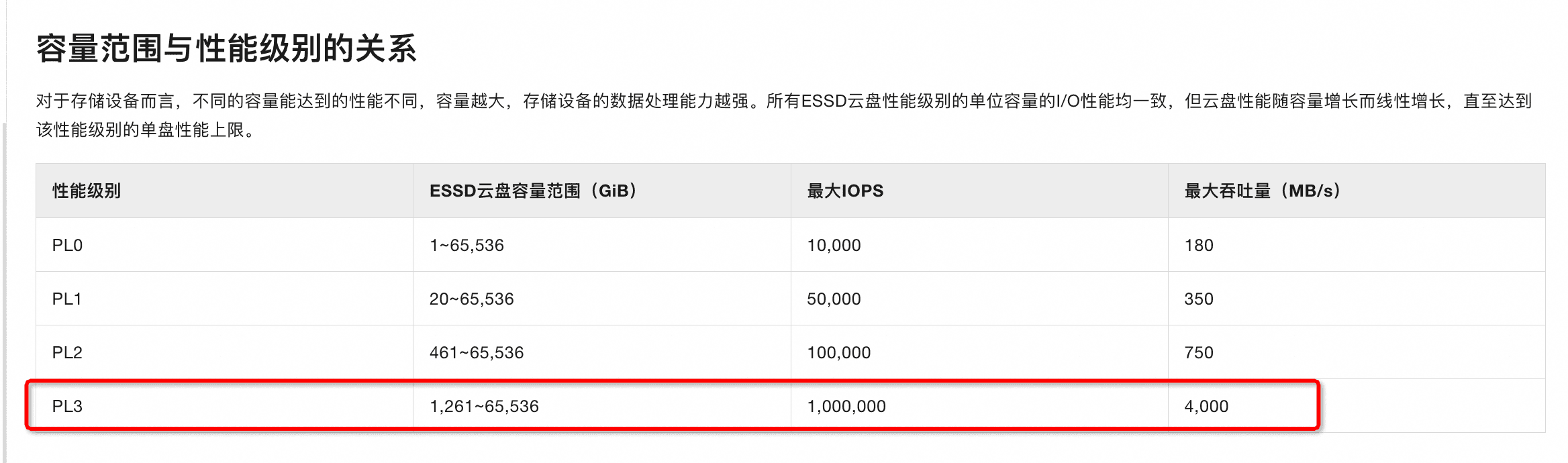Click the ESSD云盘容量范围（GiB）column header
The image size is (1568, 463).
pyautogui.click(x=533, y=191)
